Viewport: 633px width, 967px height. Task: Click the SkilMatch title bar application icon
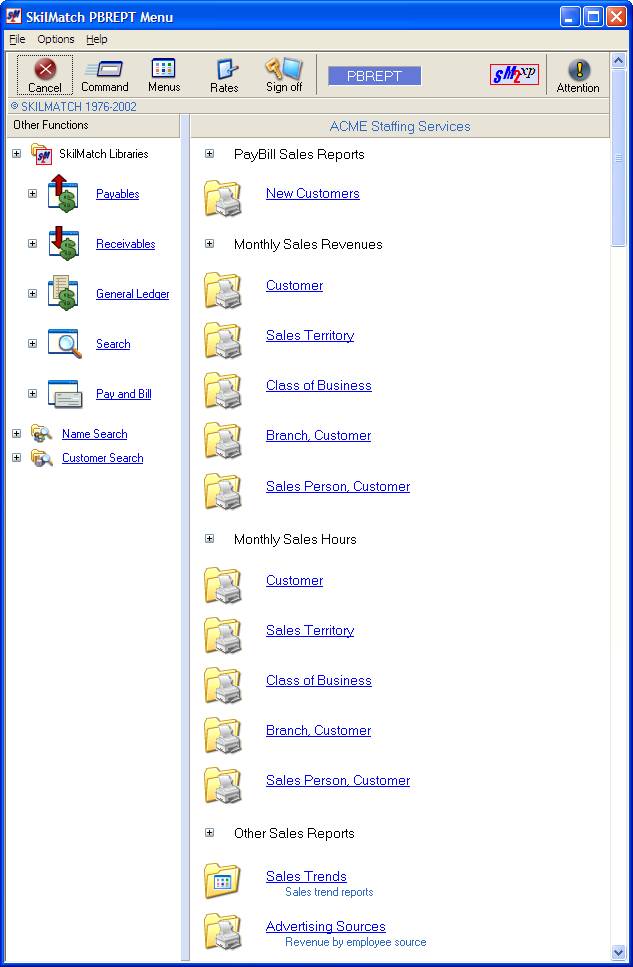[x=14, y=16]
